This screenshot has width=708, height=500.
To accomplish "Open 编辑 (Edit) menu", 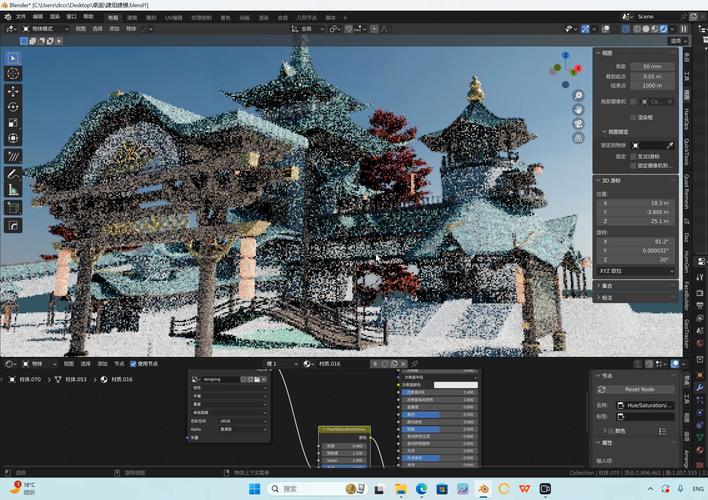I will [38, 17].
